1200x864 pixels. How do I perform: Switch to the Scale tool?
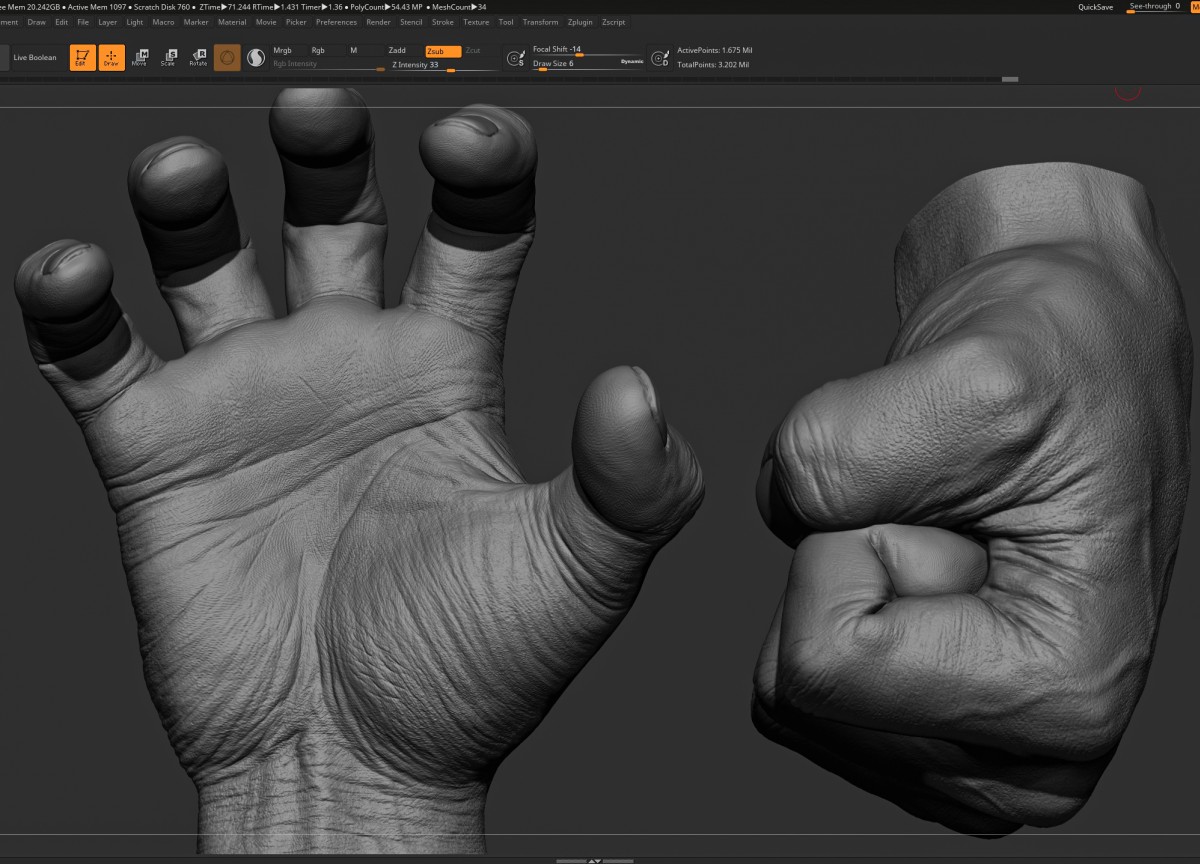click(x=169, y=58)
